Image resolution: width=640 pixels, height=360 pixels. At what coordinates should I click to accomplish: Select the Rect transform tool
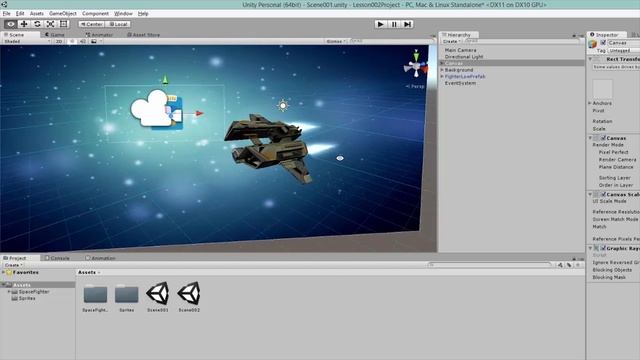pos(64,24)
